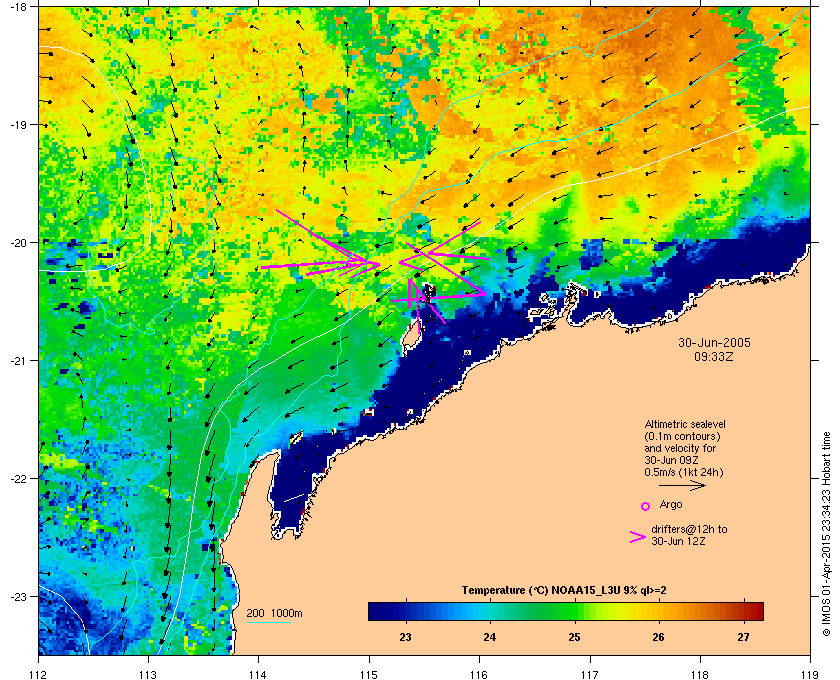Click the IMOS copyright timestamp text
840x680 pixels.
pos(827,535)
